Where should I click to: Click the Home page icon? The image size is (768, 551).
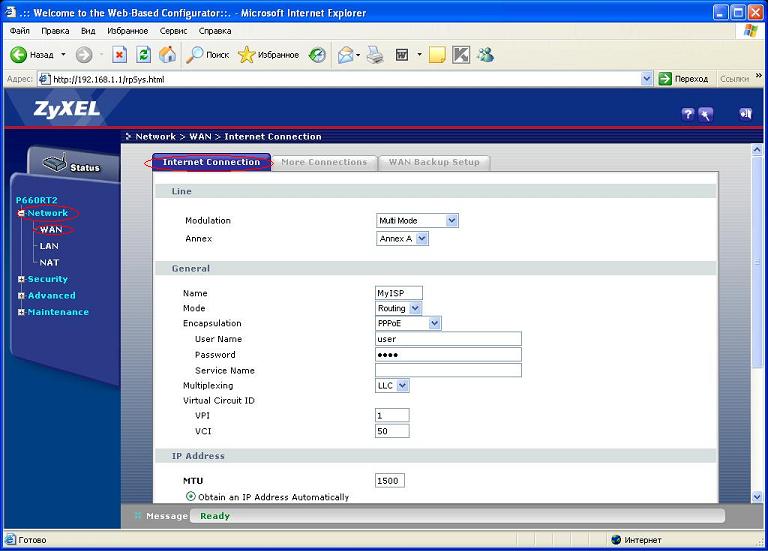tap(168, 54)
